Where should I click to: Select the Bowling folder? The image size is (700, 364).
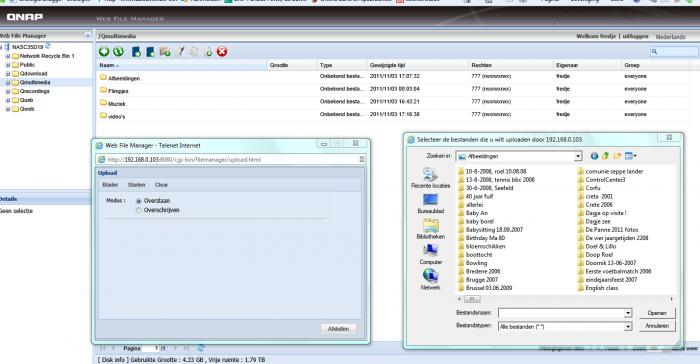[473, 263]
